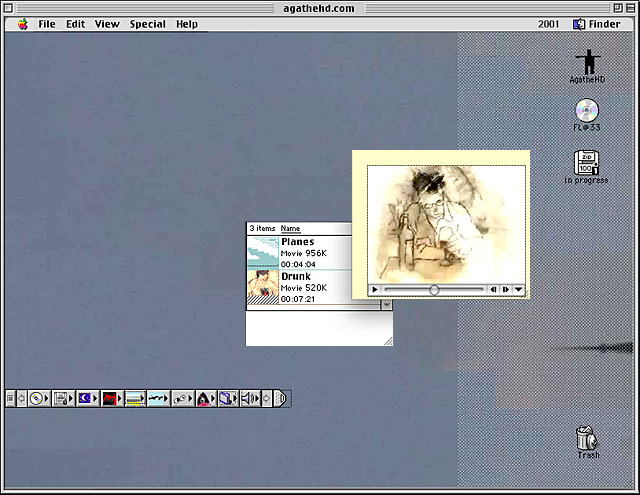This screenshot has width=640, height=495.
Task: Click the list window resize grip
Action: click(x=388, y=341)
